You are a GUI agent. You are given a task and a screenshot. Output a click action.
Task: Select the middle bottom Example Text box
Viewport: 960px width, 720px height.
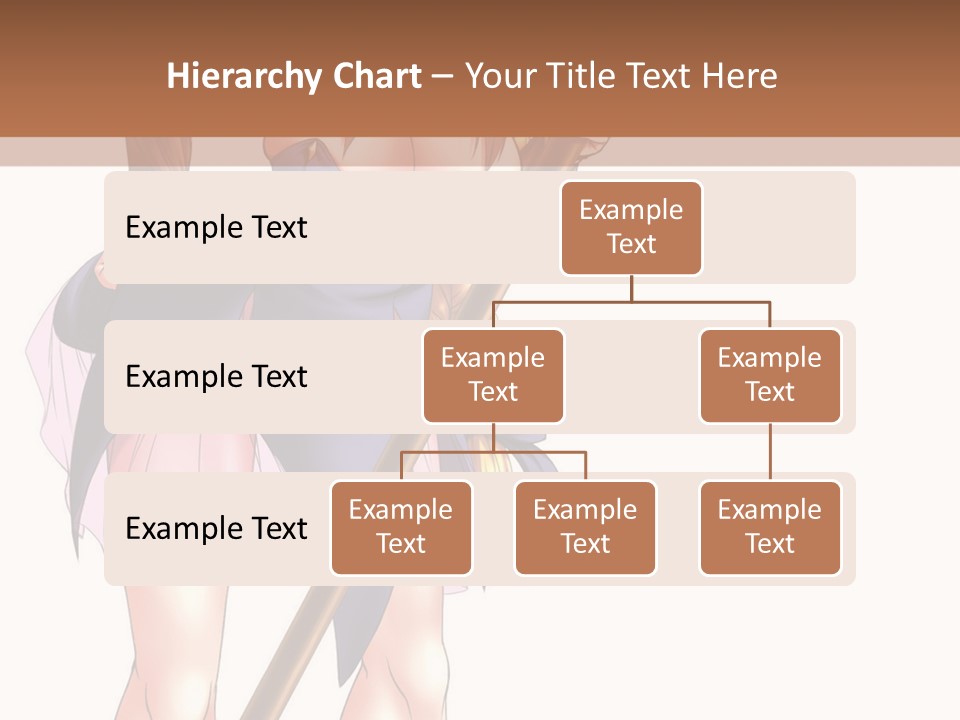585,528
